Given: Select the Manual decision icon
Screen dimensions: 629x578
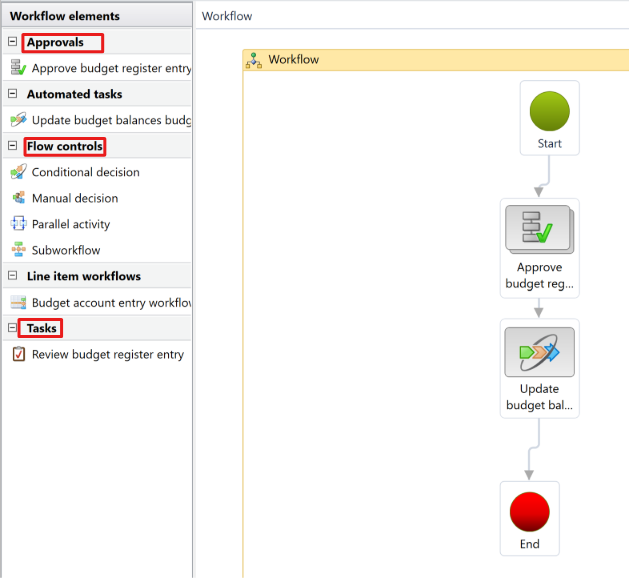Looking at the screenshot, I should [18, 198].
